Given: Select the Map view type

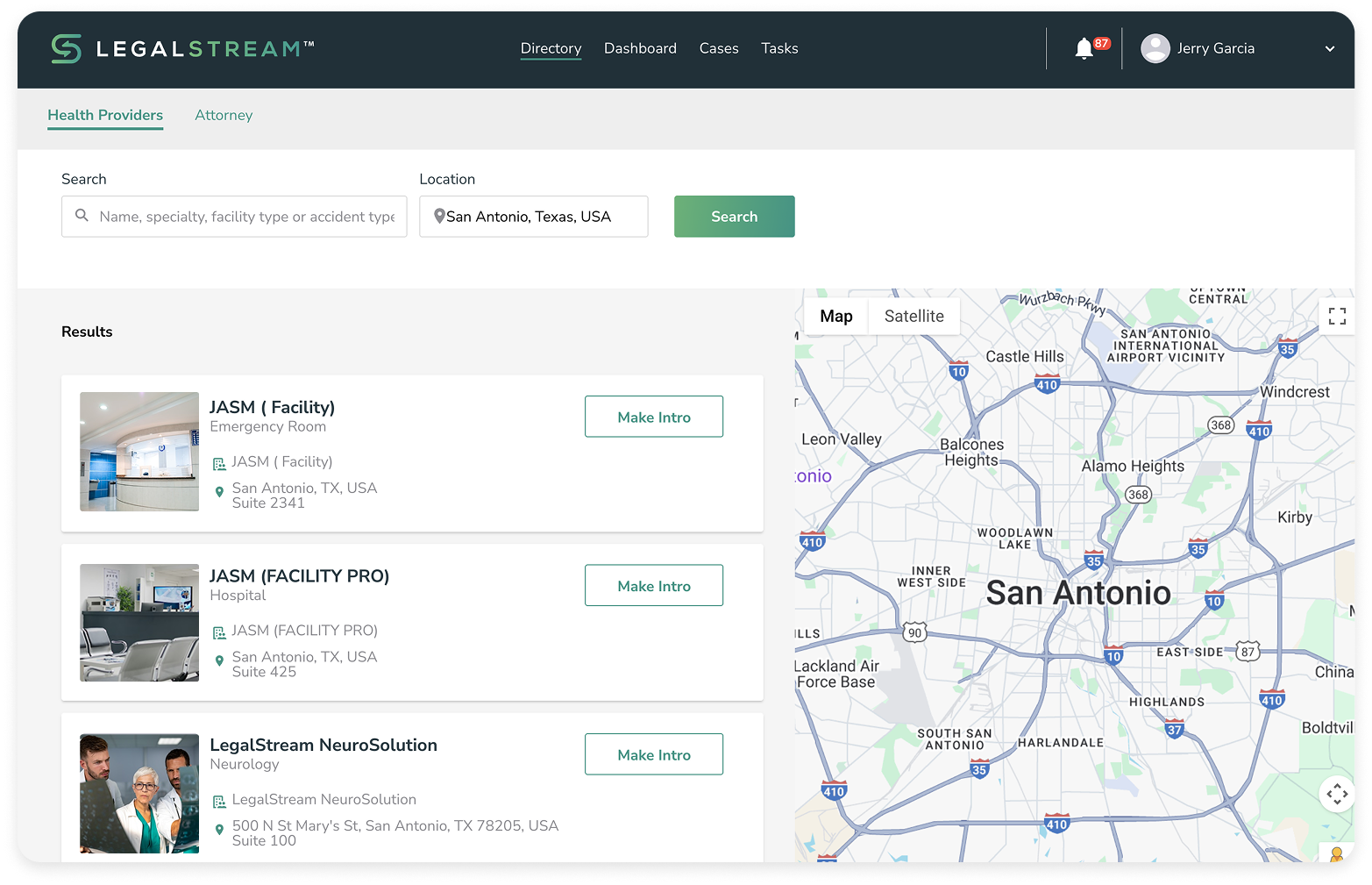Looking at the screenshot, I should pos(835,317).
